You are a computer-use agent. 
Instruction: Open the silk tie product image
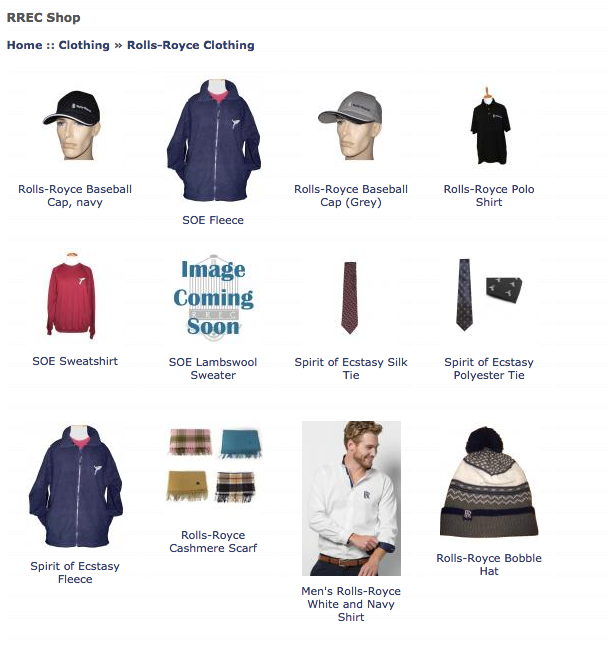[x=350, y=297]
